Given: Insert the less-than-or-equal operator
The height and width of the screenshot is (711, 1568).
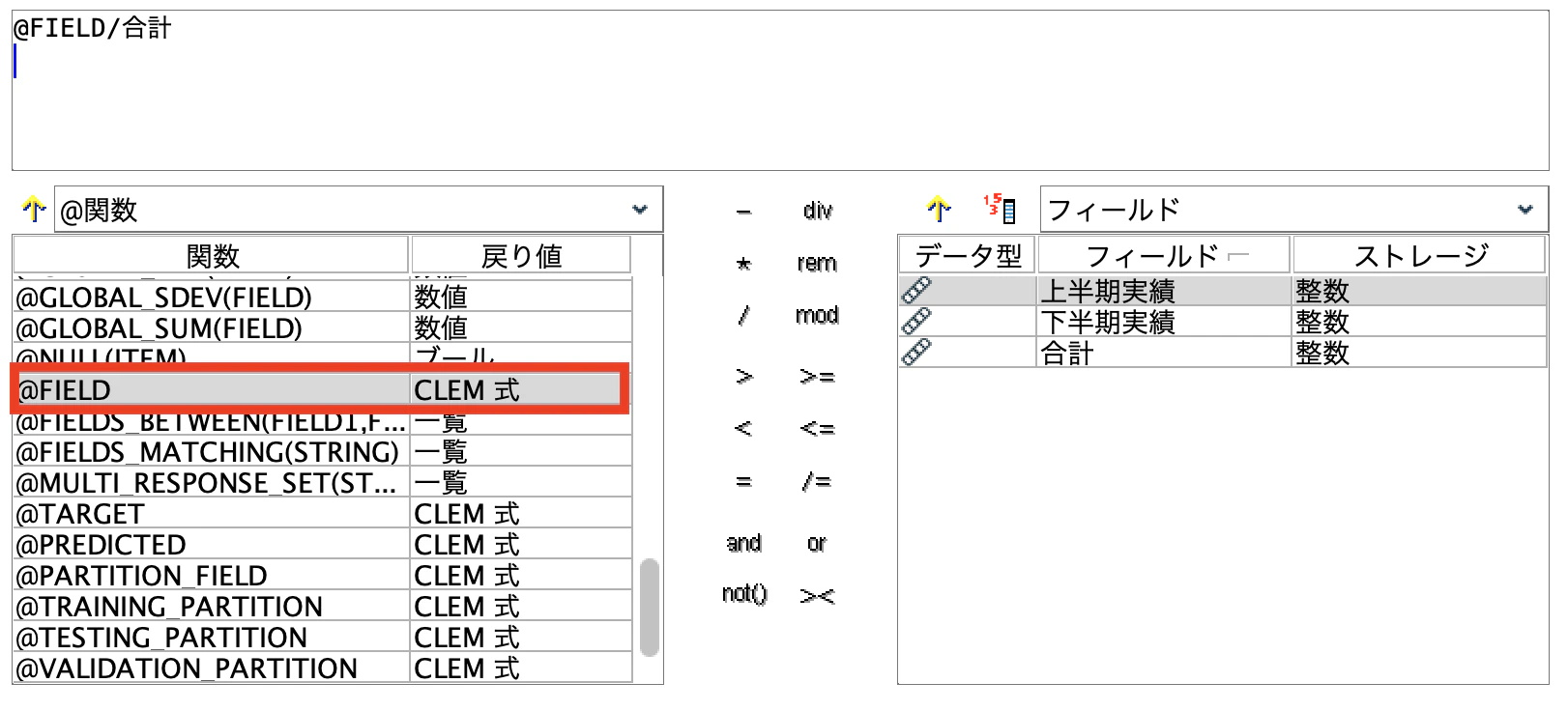Looking at the screenshot, I should (817, 428).
